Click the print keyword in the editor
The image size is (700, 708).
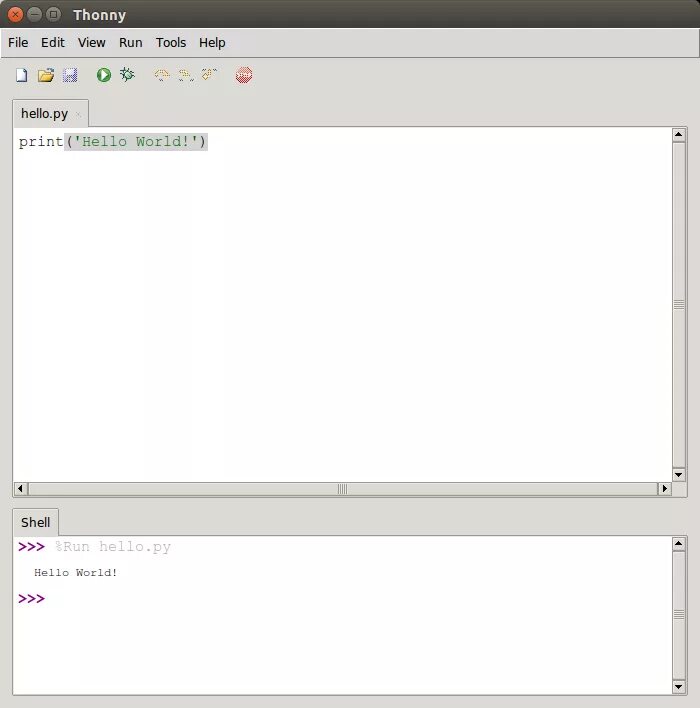41,142
